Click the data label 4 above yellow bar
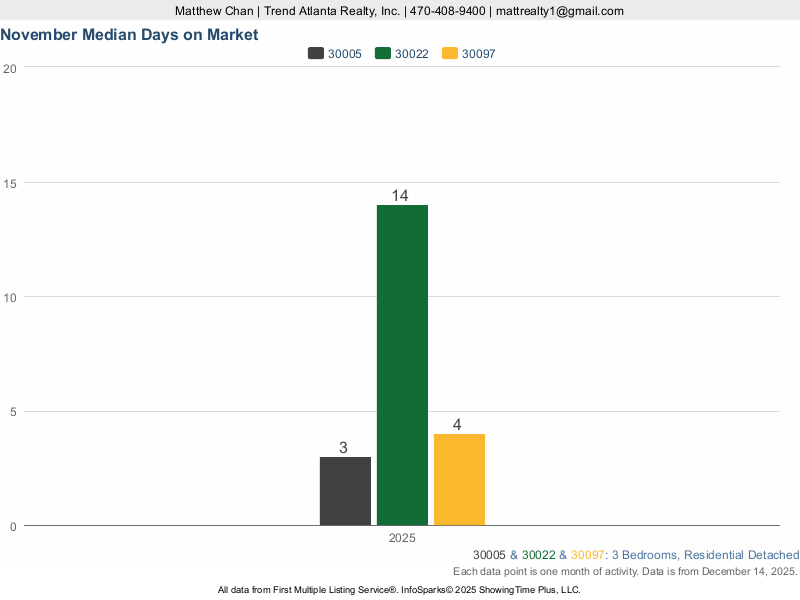 click(x=457, y=425)
